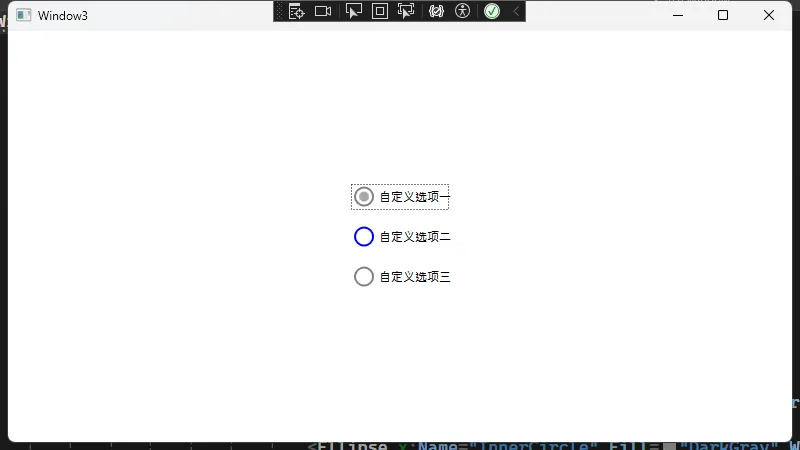Select radio button 自定义选项三
The height and width of the screenshot is (450, 800).
(364, 277)
